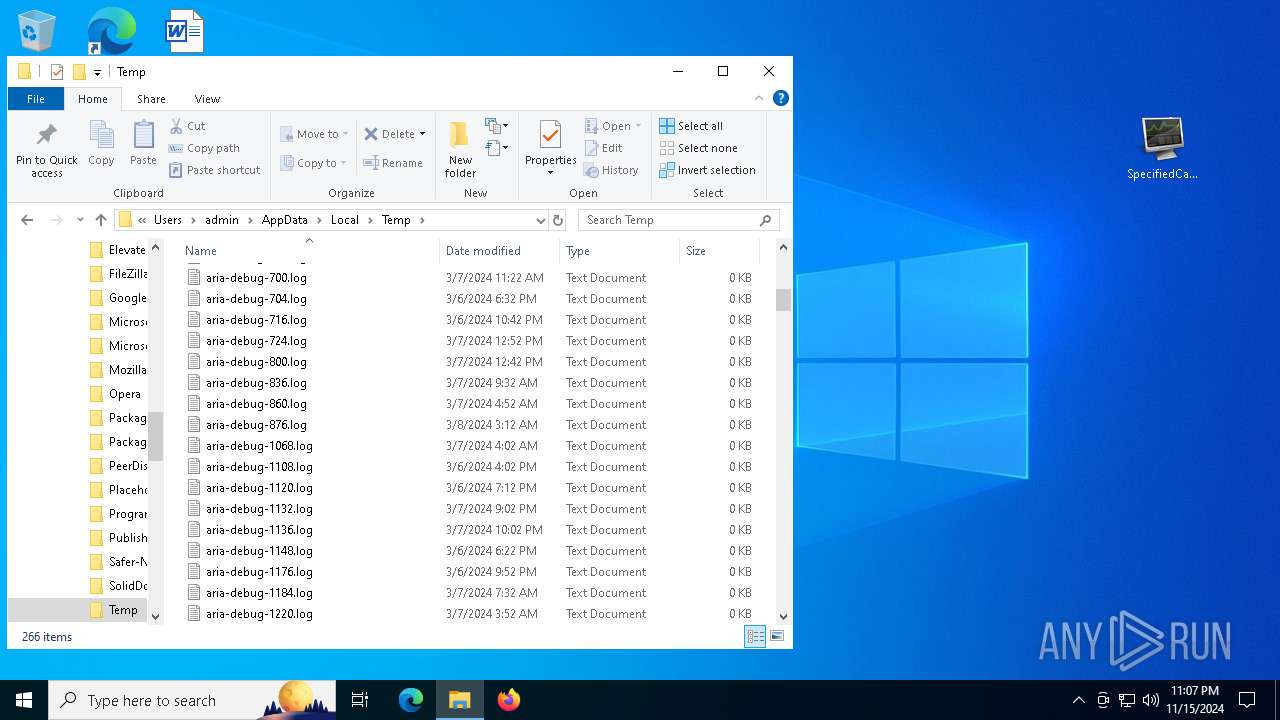Click Select none in ribbon
Screen dimensions: 1280x720
(x=698, y=148)
